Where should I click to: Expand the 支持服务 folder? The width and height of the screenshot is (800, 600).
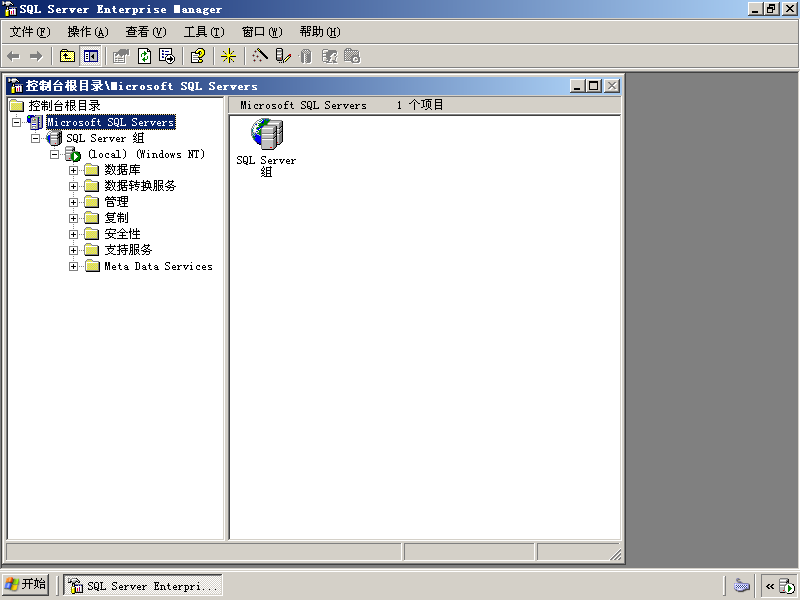[x=73, y=251]
